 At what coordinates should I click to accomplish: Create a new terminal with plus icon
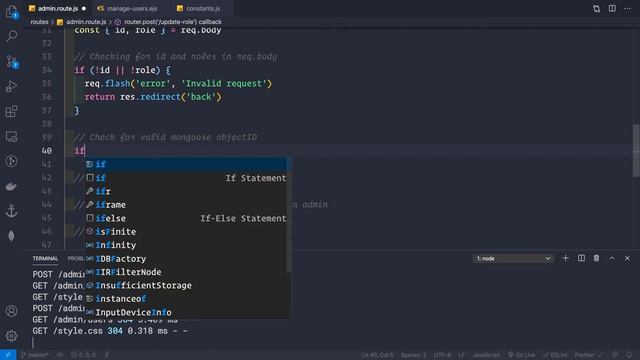(565, 258)
